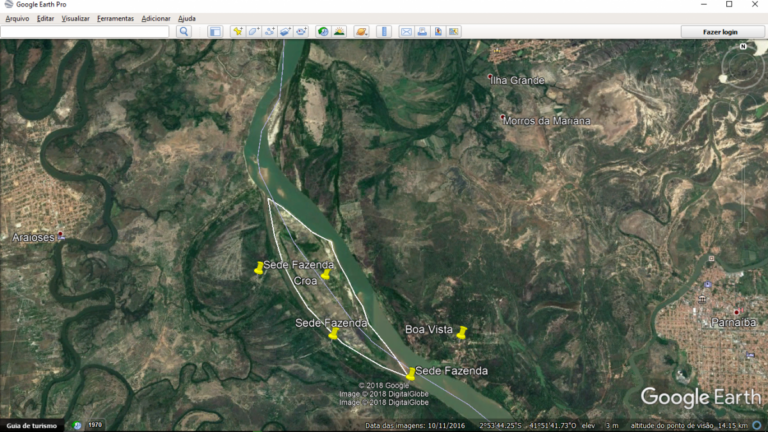This screenshot has width=768, height=432.
Task: Show historical imagery clock icon
Action: pos(323,32)
